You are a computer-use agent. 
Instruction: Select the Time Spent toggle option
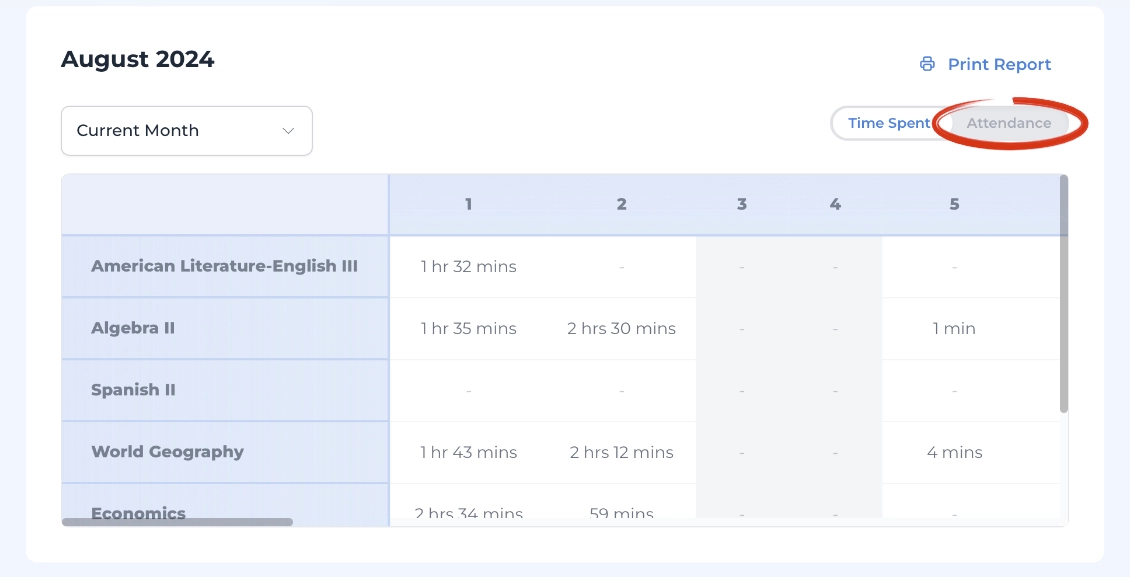889,123
